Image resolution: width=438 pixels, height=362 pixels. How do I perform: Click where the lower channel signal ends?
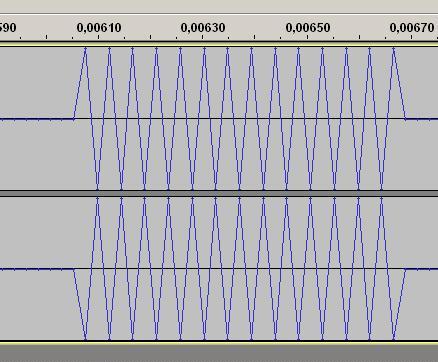(405, 269)
